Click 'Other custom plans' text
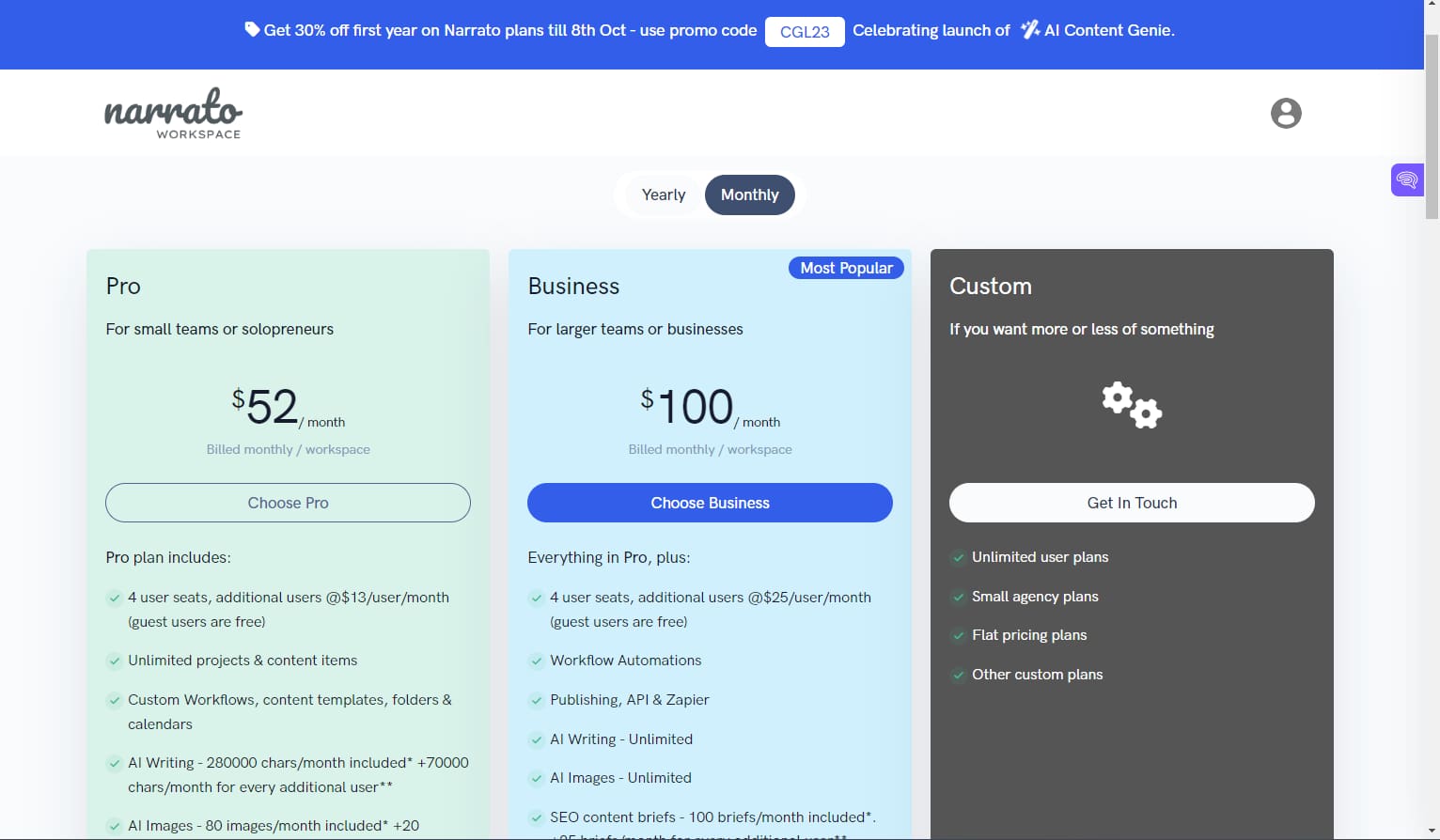Image resolution: width=1440 pixels, height=840 pixels. tap(1038, 675)
